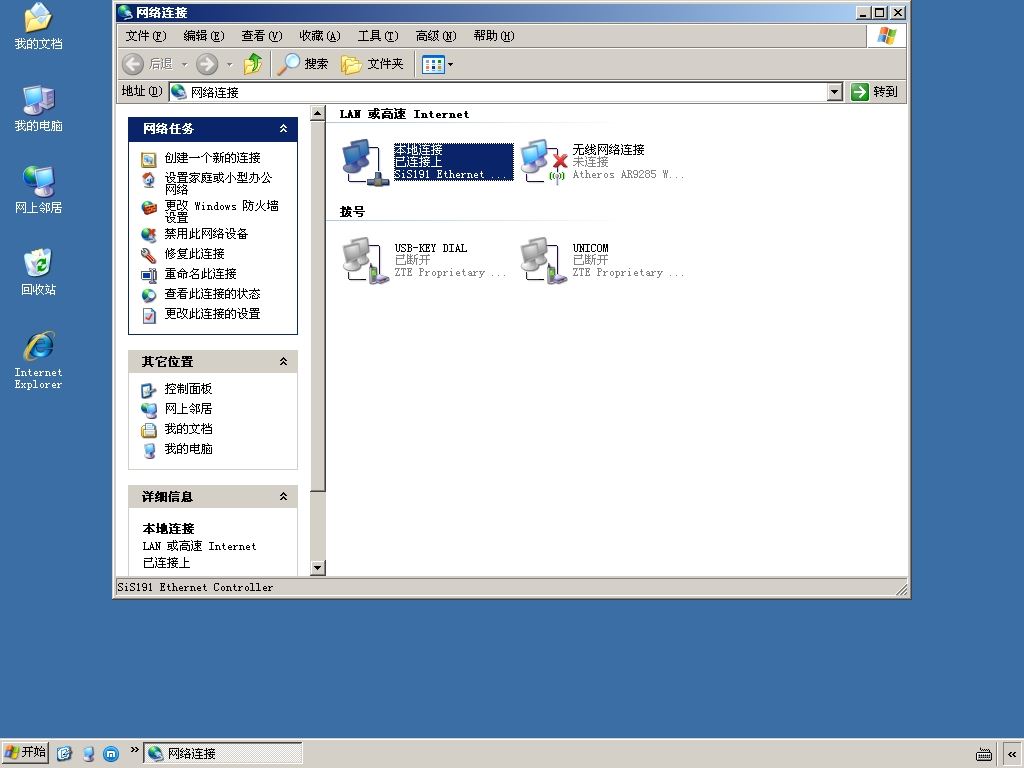Open 回收站 recycle bin desktop icon
1024x768 pixels.
pos(39,272)
